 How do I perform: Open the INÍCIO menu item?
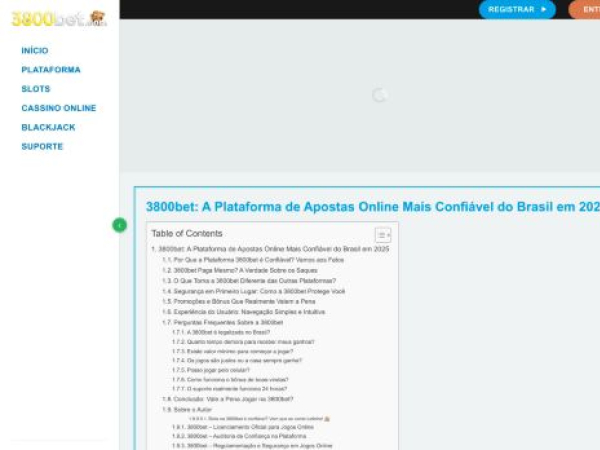35,51
